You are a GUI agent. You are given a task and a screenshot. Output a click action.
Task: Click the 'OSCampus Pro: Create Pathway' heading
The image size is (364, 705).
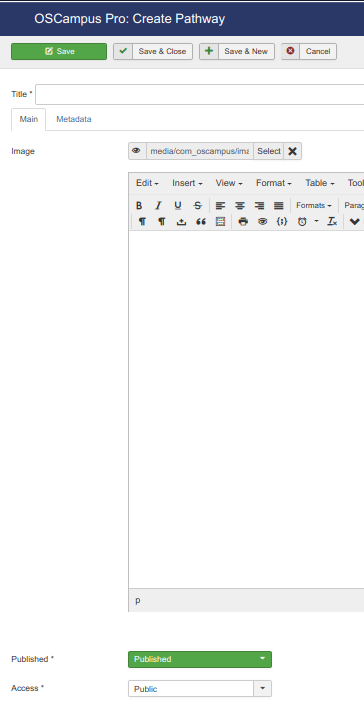click(x=129, y=19)
